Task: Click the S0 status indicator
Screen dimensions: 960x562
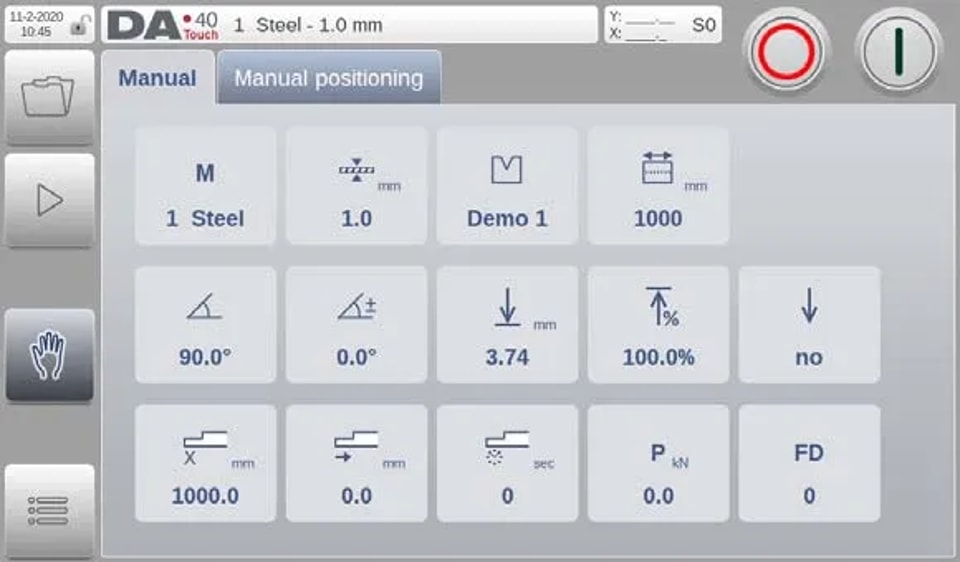Action: tap(703, 25)
